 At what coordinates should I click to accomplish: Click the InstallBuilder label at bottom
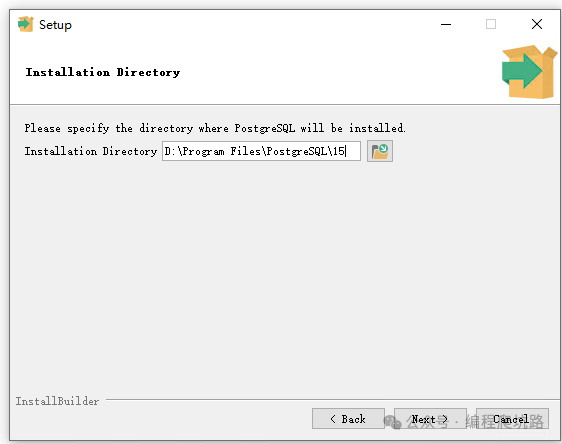pyautogui.click(x=57, y=401)
